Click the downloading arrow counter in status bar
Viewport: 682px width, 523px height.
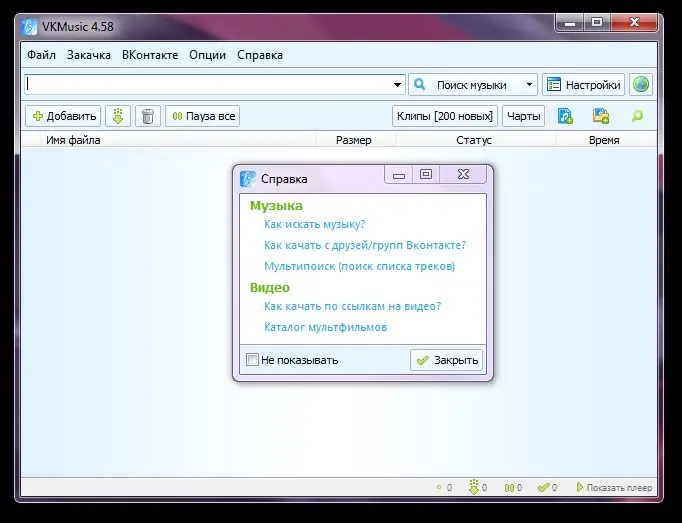coord(478,488)
